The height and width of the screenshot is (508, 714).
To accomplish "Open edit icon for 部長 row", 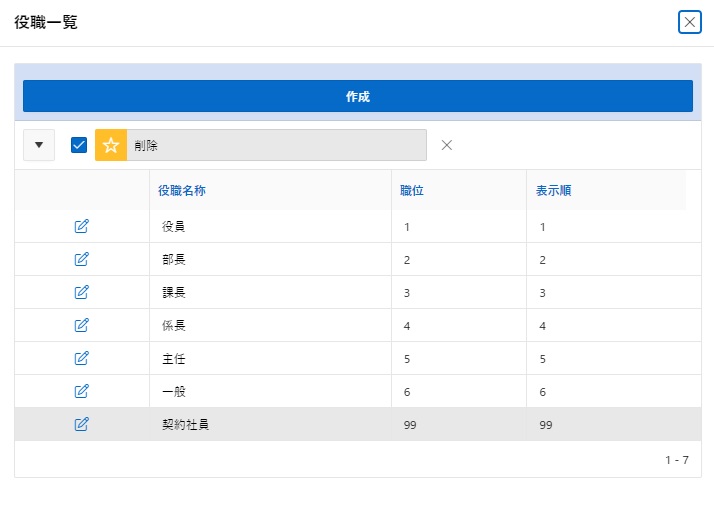I will (x=82, y=259).
